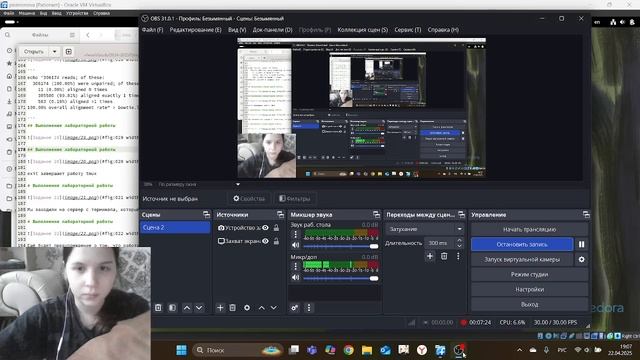The height and width of the screenshot is (360, 640).
Task: Increase Длительность value with up arrow
Action: point(459,240)
